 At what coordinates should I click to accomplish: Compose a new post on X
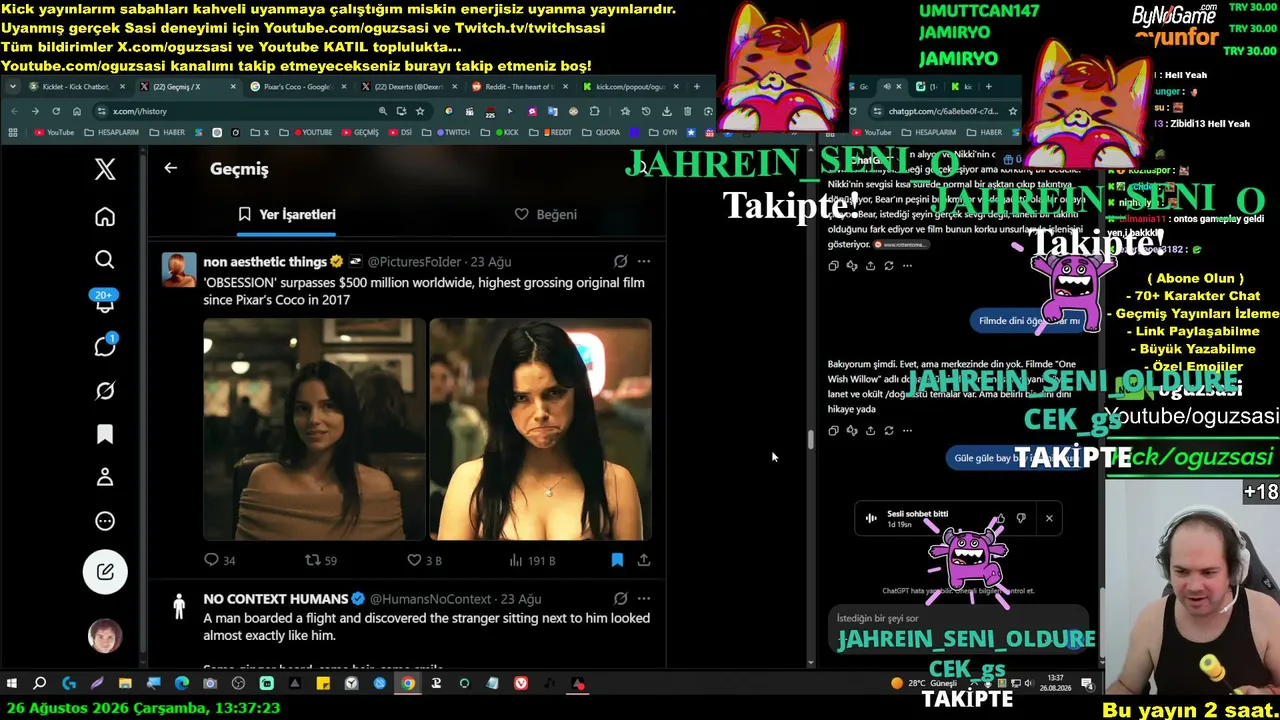point(105,572)
